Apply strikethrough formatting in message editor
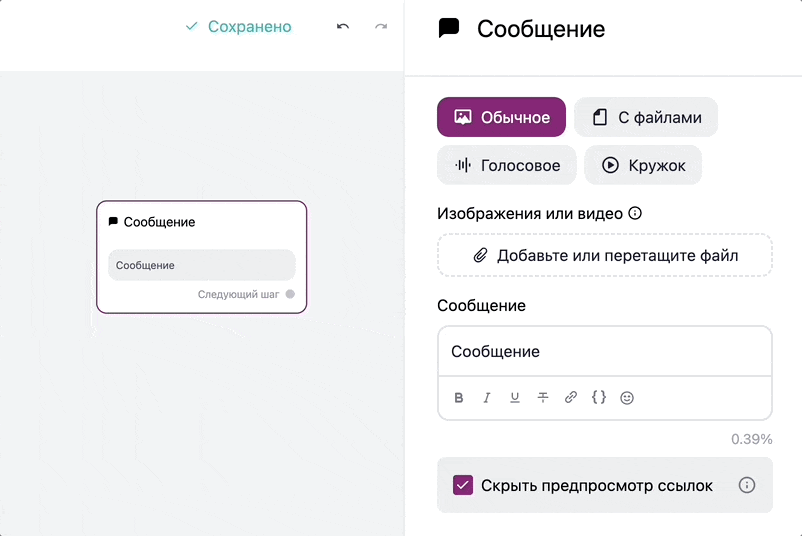802x536 pixels. pyautogui.click(x=543, y=398)
